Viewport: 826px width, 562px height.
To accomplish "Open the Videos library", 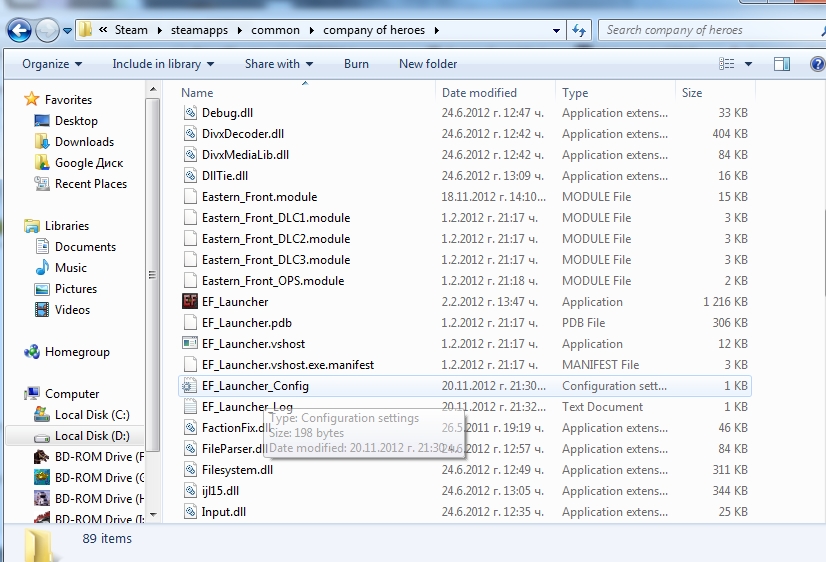I will pyautogui.click(x=72, y=310).
